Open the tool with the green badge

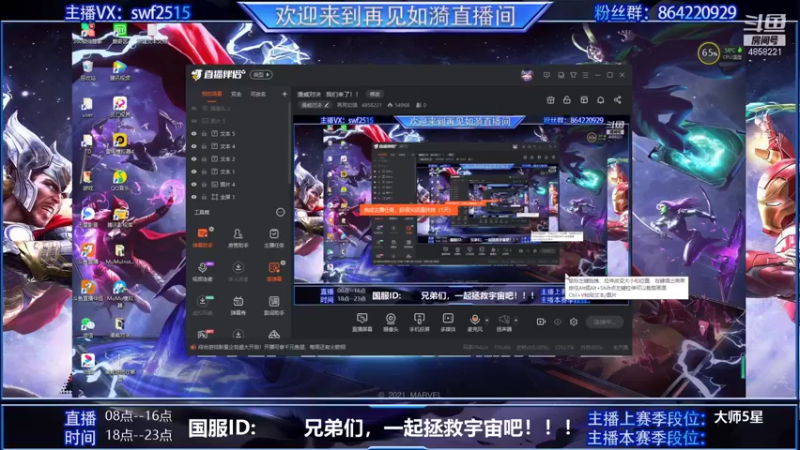pos(203,305)
